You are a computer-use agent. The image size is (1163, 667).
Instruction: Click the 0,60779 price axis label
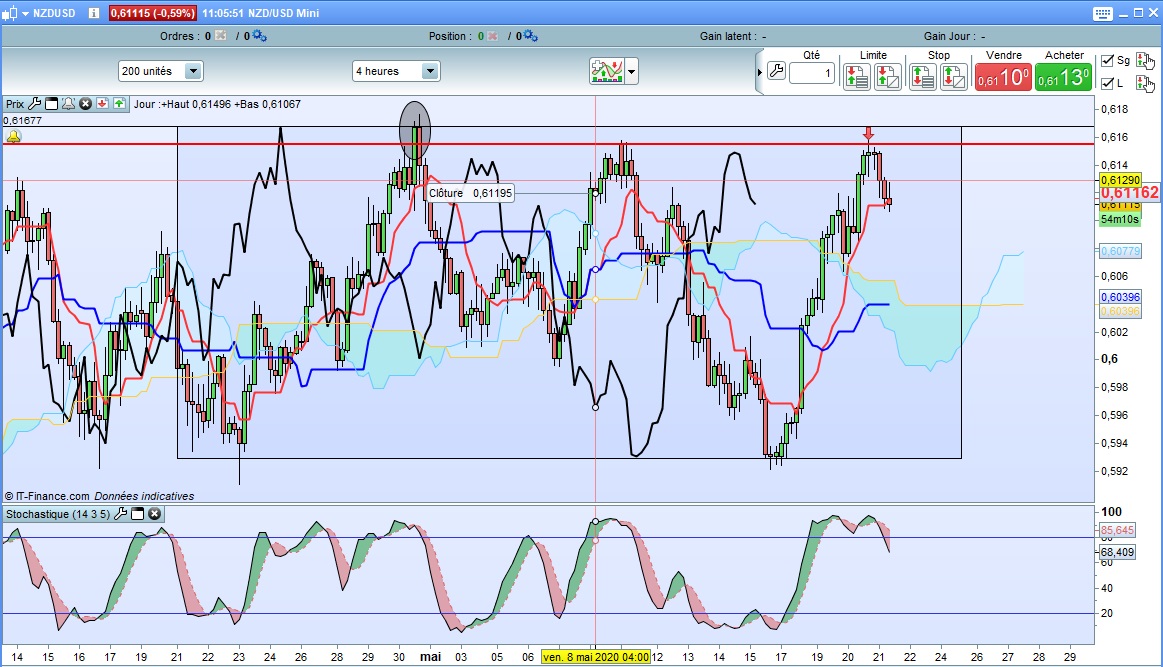pyautogui.click(x=1120, y=252)
